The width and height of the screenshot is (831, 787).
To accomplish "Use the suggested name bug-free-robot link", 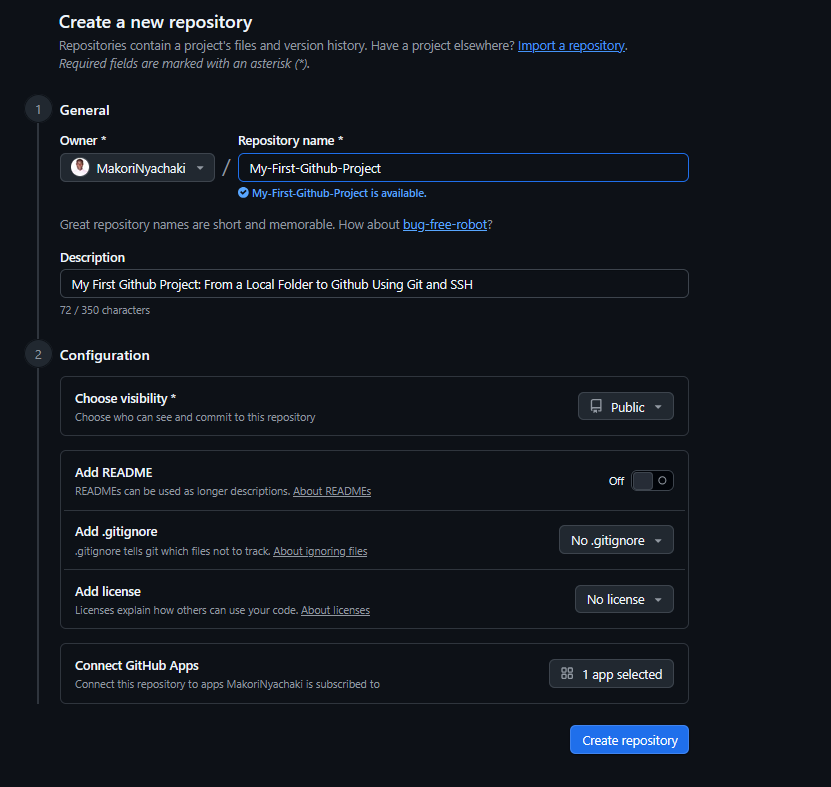I will 445,225.
